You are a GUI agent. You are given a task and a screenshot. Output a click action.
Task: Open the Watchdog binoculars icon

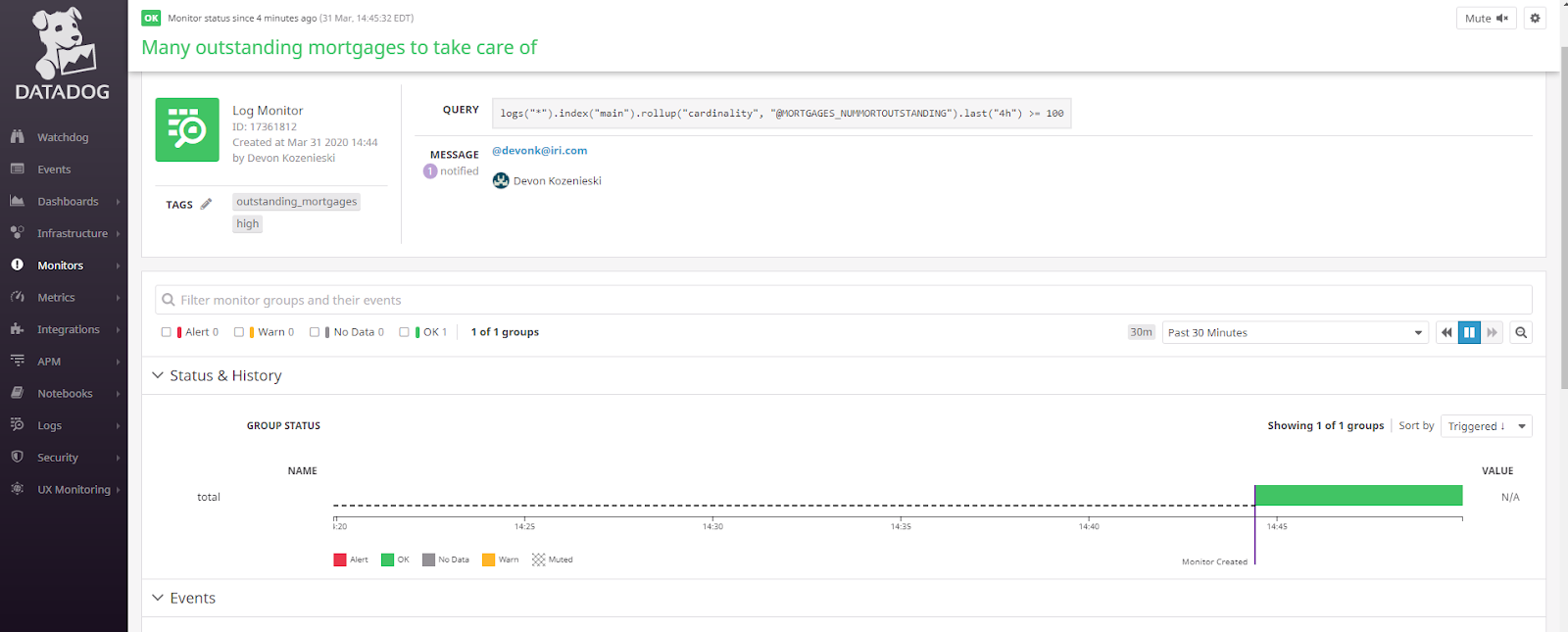pos(17,137)
